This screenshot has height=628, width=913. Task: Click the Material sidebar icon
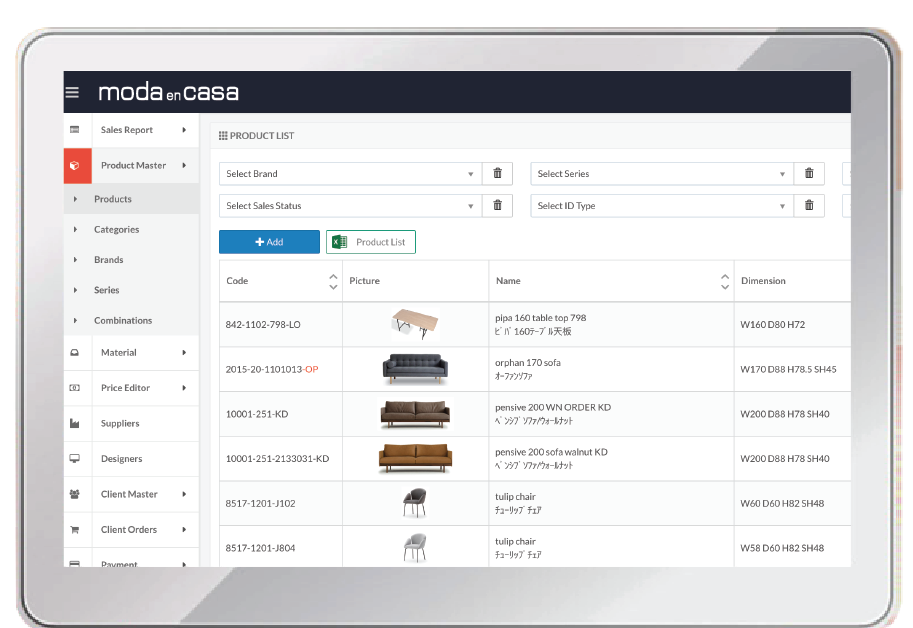click(x=75, y=353)
